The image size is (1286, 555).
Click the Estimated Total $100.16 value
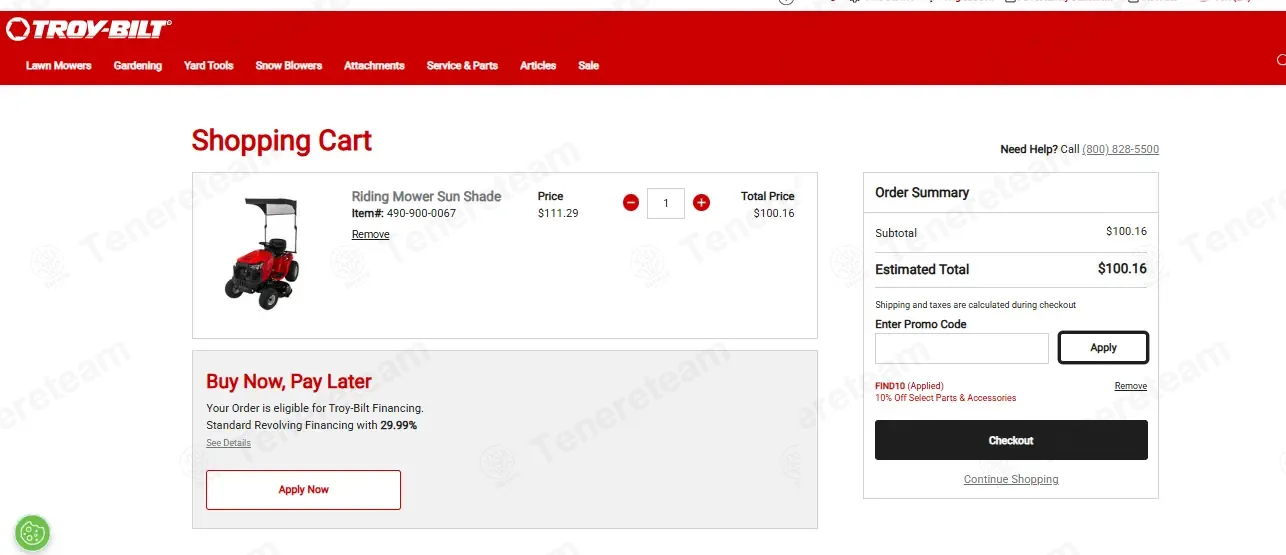[x=1122, y=269]
